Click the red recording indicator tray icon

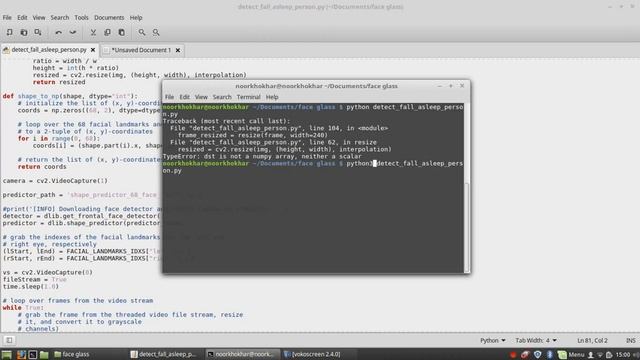click(513, 354)
